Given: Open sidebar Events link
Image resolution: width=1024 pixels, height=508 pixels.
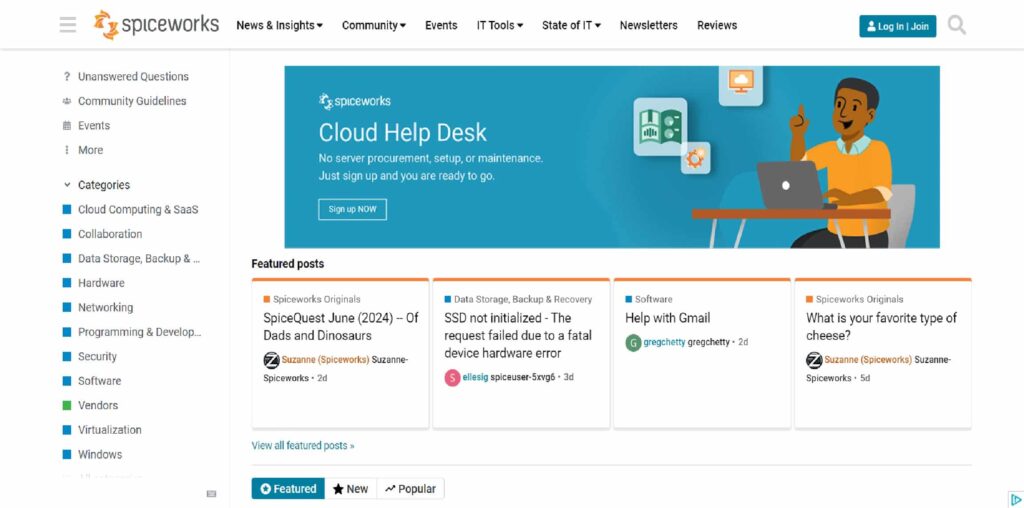Looking at the screenshot, I should [94, 125].
